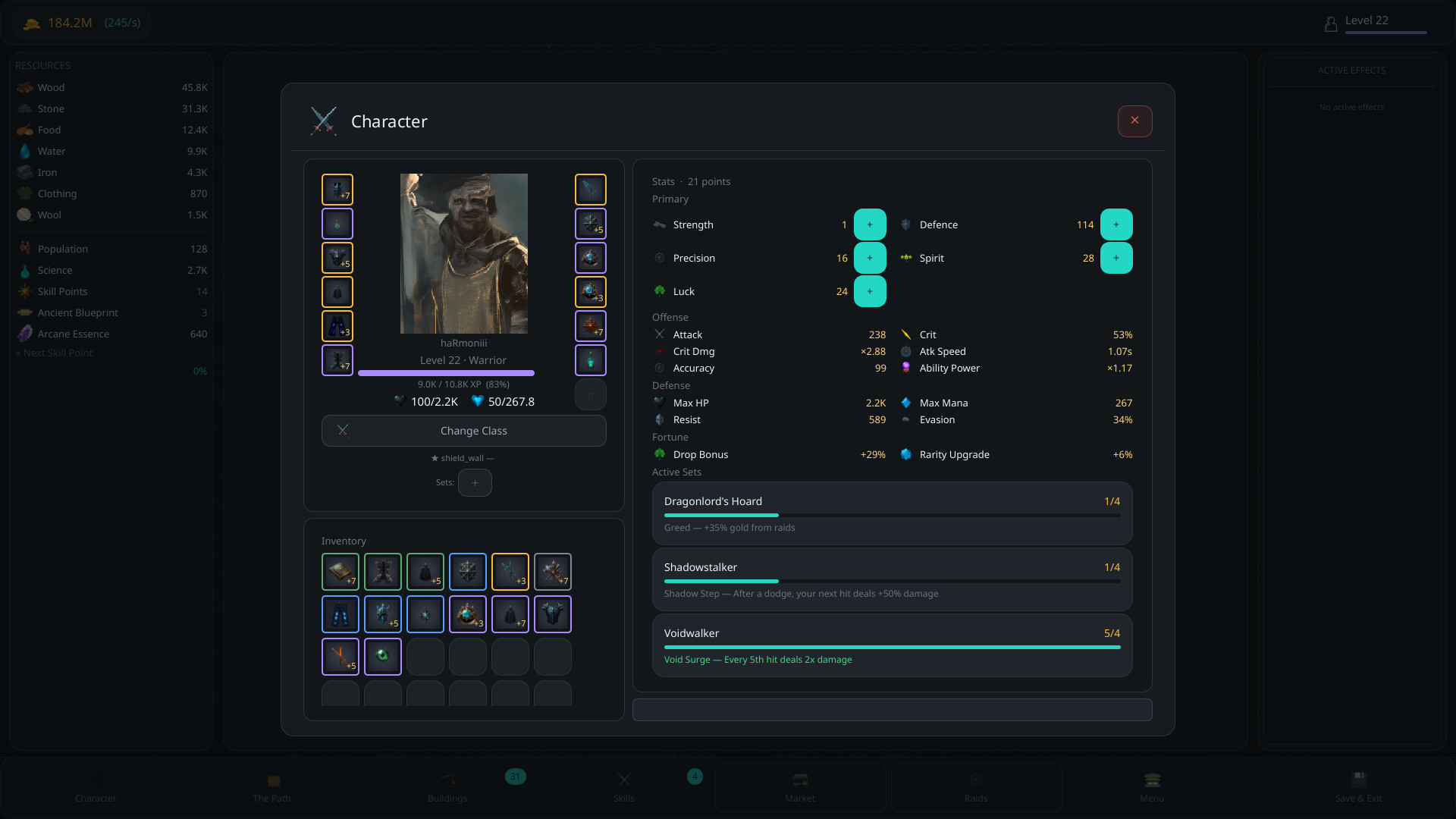Click the crossed axes item in inventory

pyautogui.click(x=553, y=571)
